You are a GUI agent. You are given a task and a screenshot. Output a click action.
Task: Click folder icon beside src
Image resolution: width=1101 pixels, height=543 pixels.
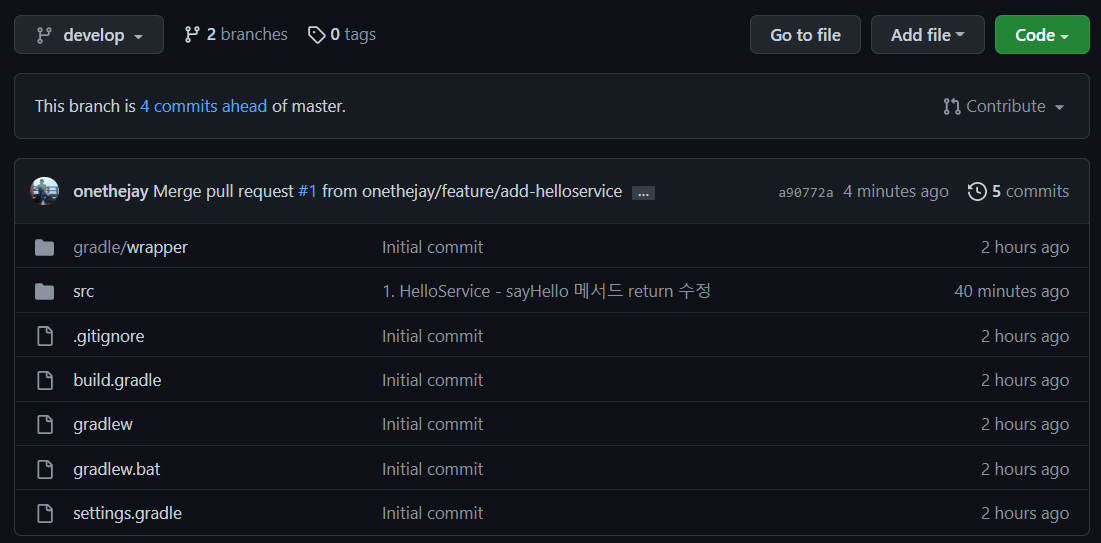[x=44, y=292]
